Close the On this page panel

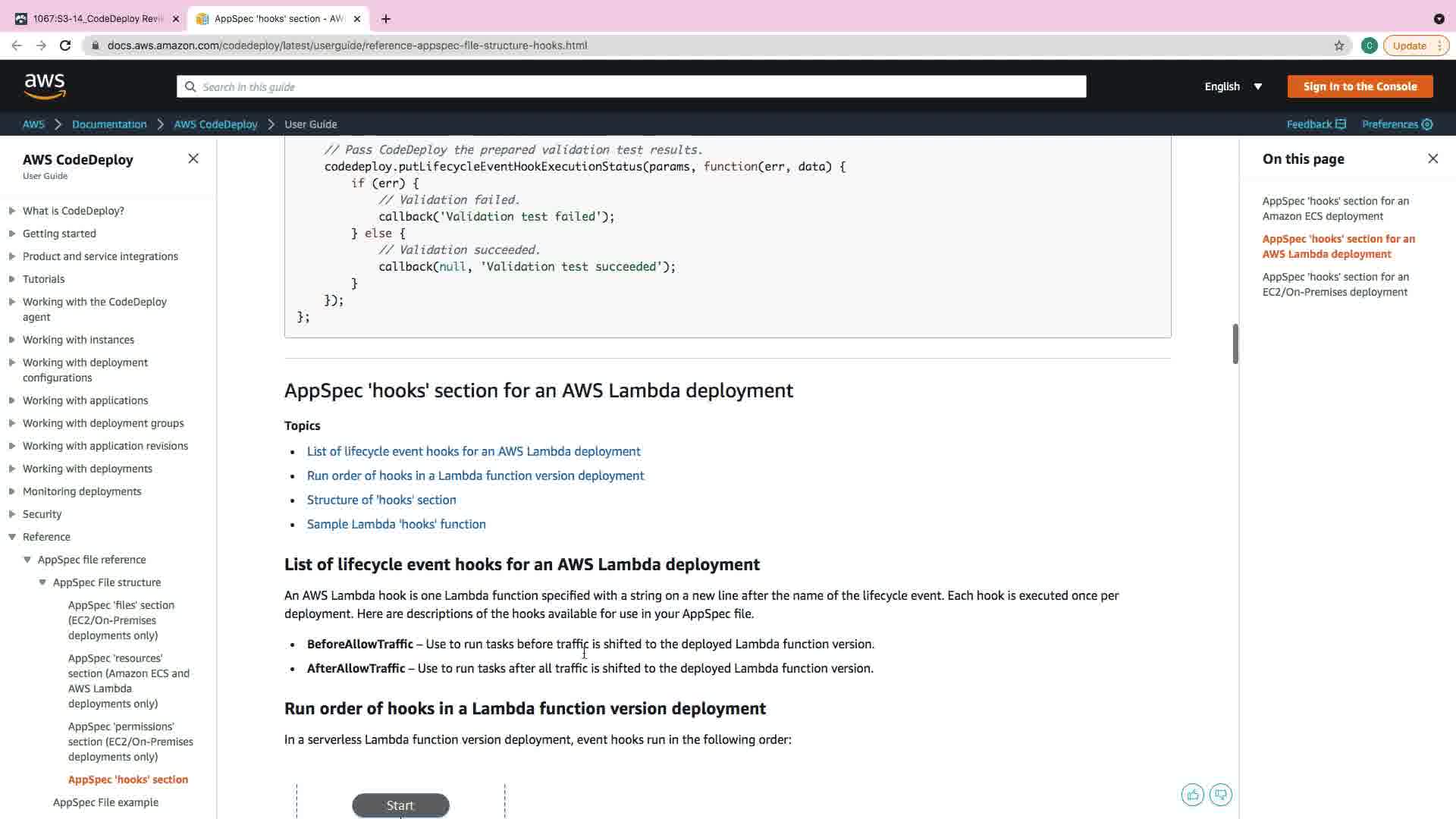1432,158
